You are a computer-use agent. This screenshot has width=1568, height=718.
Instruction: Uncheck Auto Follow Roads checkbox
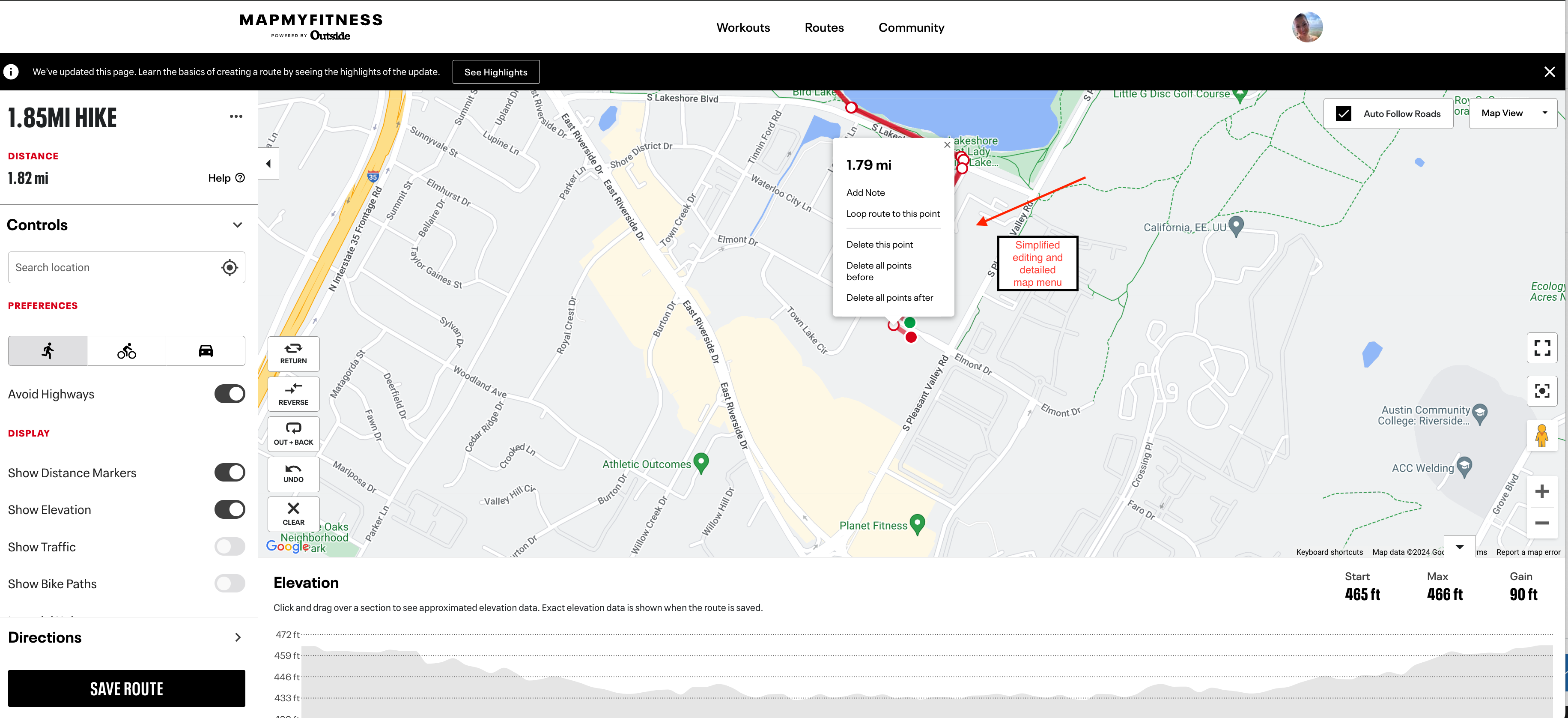pyautogui.click(x=1343, y=114)
